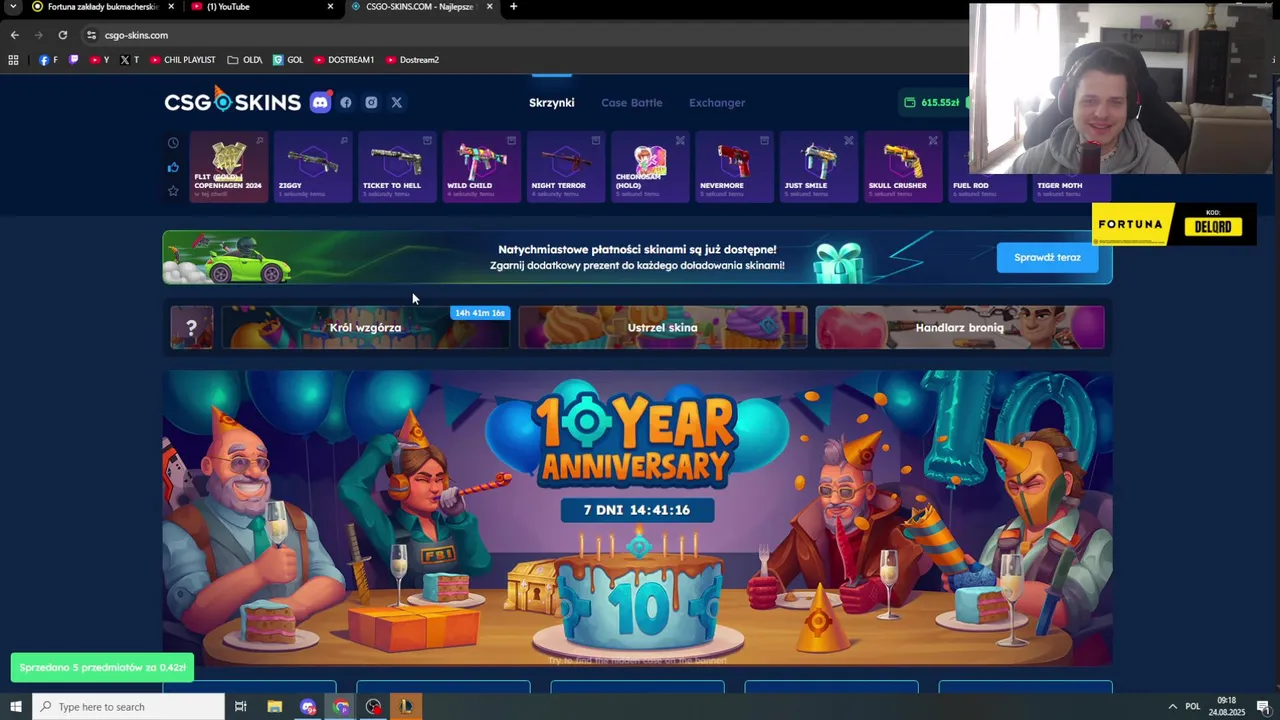Show best drops via thumbs-up icon
Image resolution: width=1280 pixels, height=720 pixels.
click(x=173, y=167)
